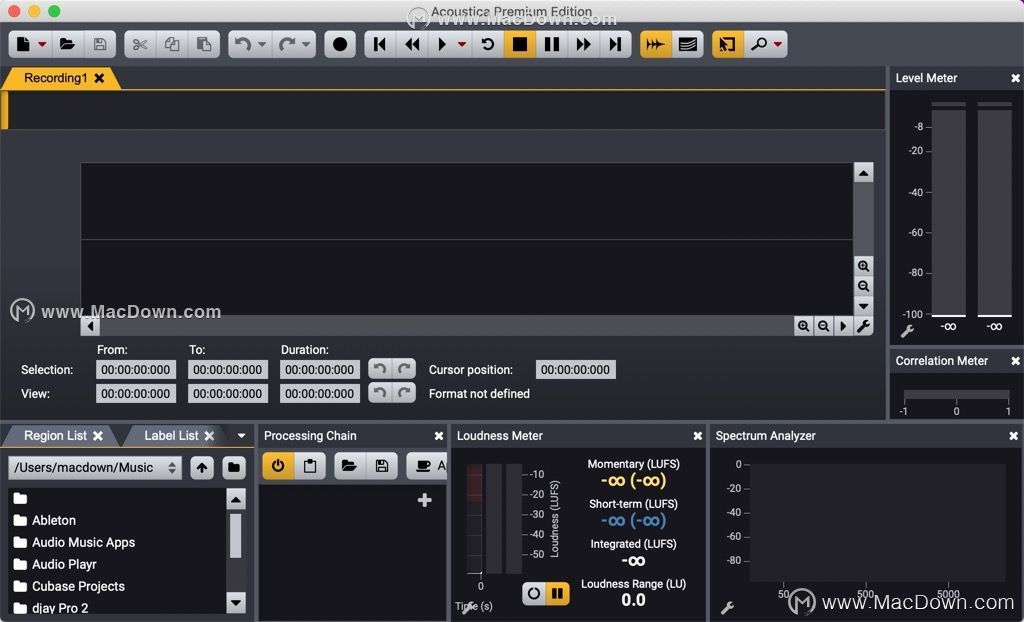Add an effect with the plus icon
Image resolution: width=1024 pixels, height=622 pixels.
(424, 500)
